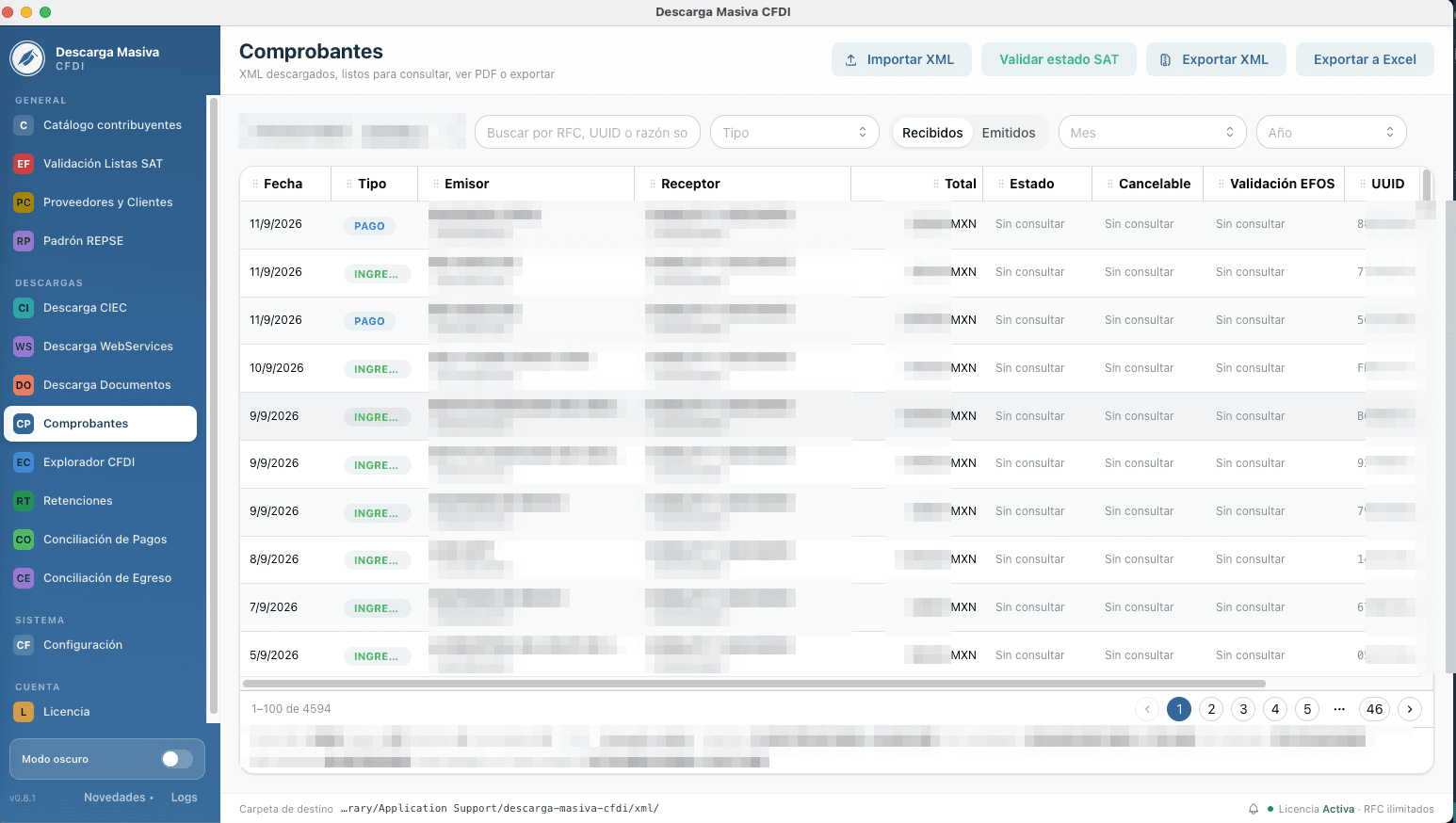Click the CE icon for Conciliación de Egreso
This screenshot has width=1456, height=823.
coord(24,578)
